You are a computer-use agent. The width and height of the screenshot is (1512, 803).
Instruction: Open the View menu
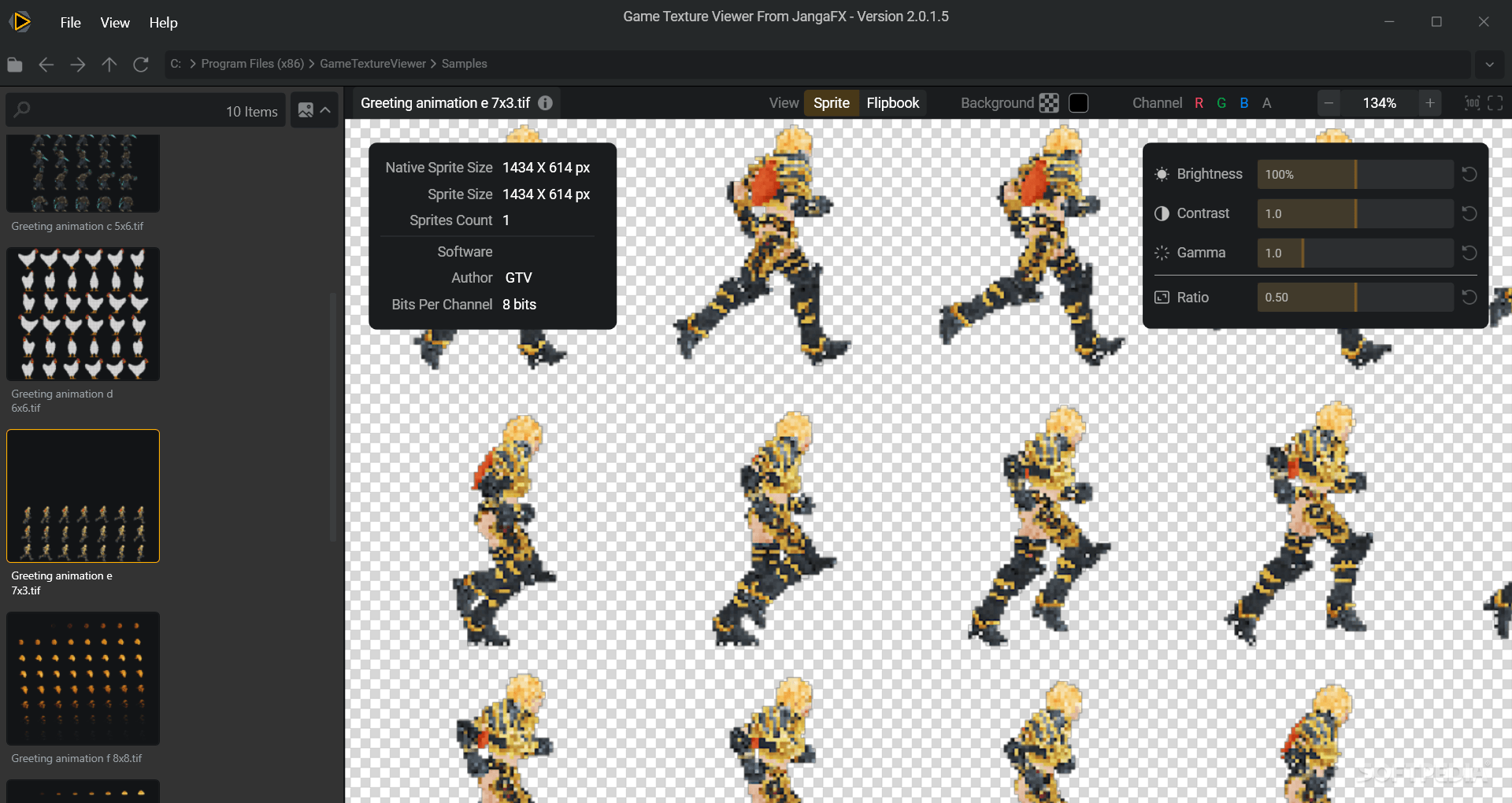tap(114, 22)
